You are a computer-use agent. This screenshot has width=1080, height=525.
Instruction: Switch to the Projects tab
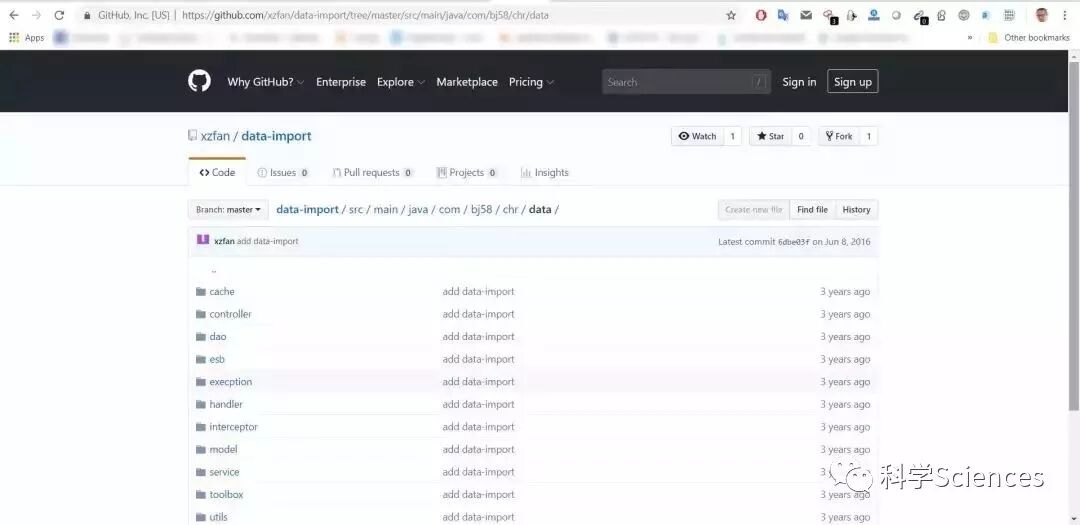point(467,173)
